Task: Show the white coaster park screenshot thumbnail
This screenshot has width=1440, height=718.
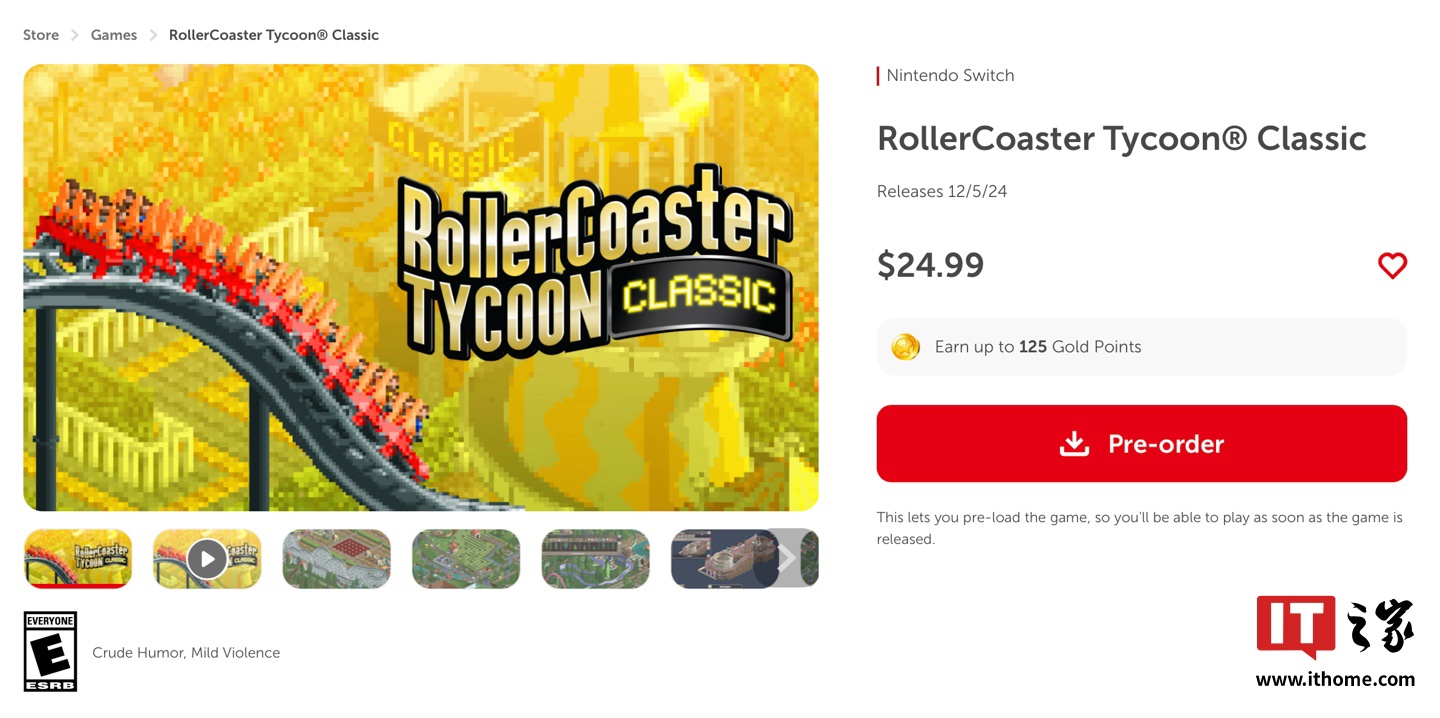Action: pyautogui.click(x=336, y=558)
